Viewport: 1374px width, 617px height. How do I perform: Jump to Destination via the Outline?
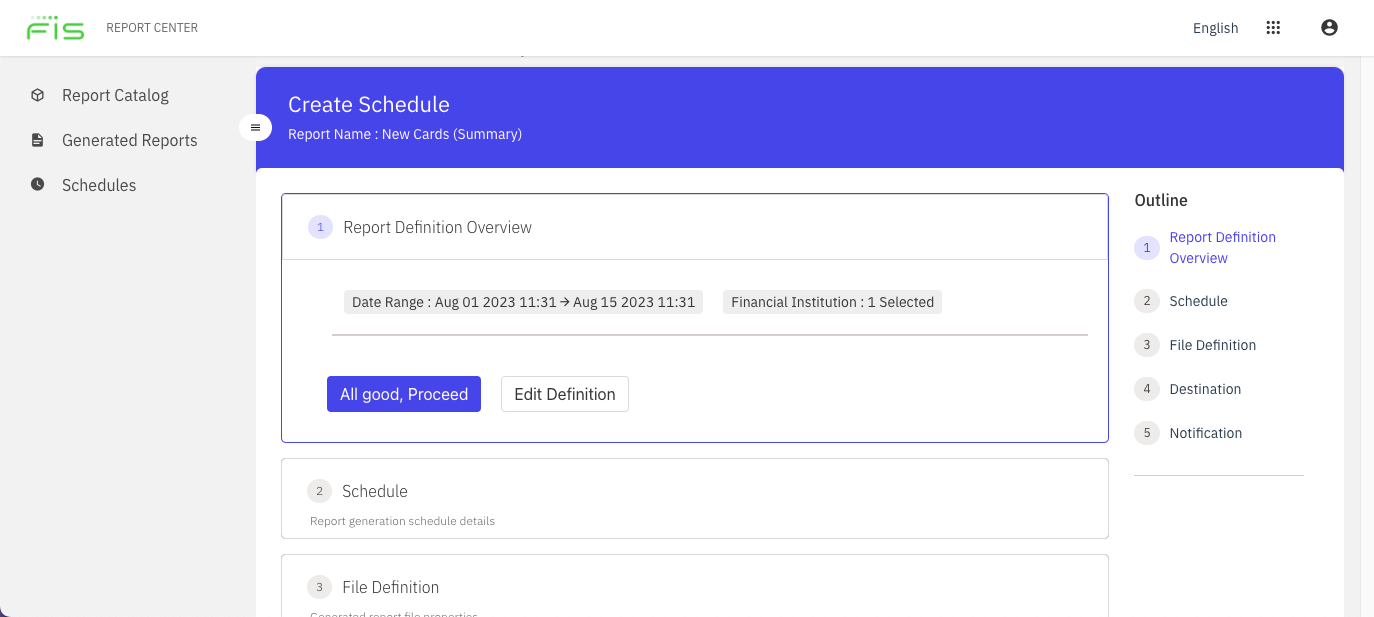point(1205,389)
